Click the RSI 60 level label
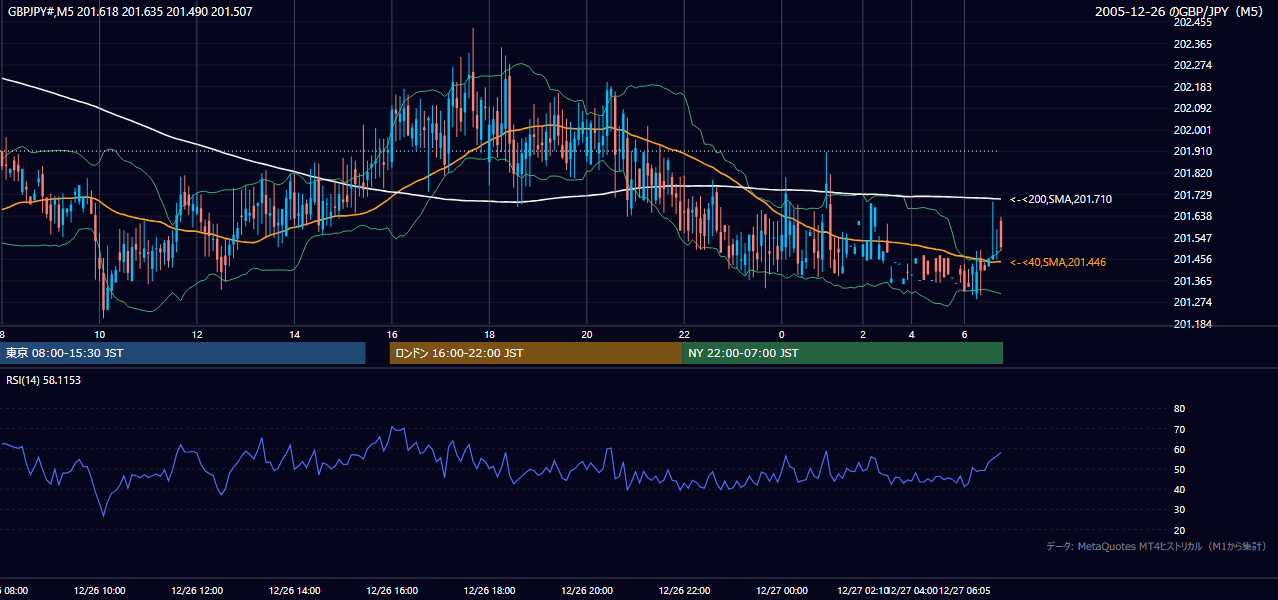 (x=1179, y=449)
